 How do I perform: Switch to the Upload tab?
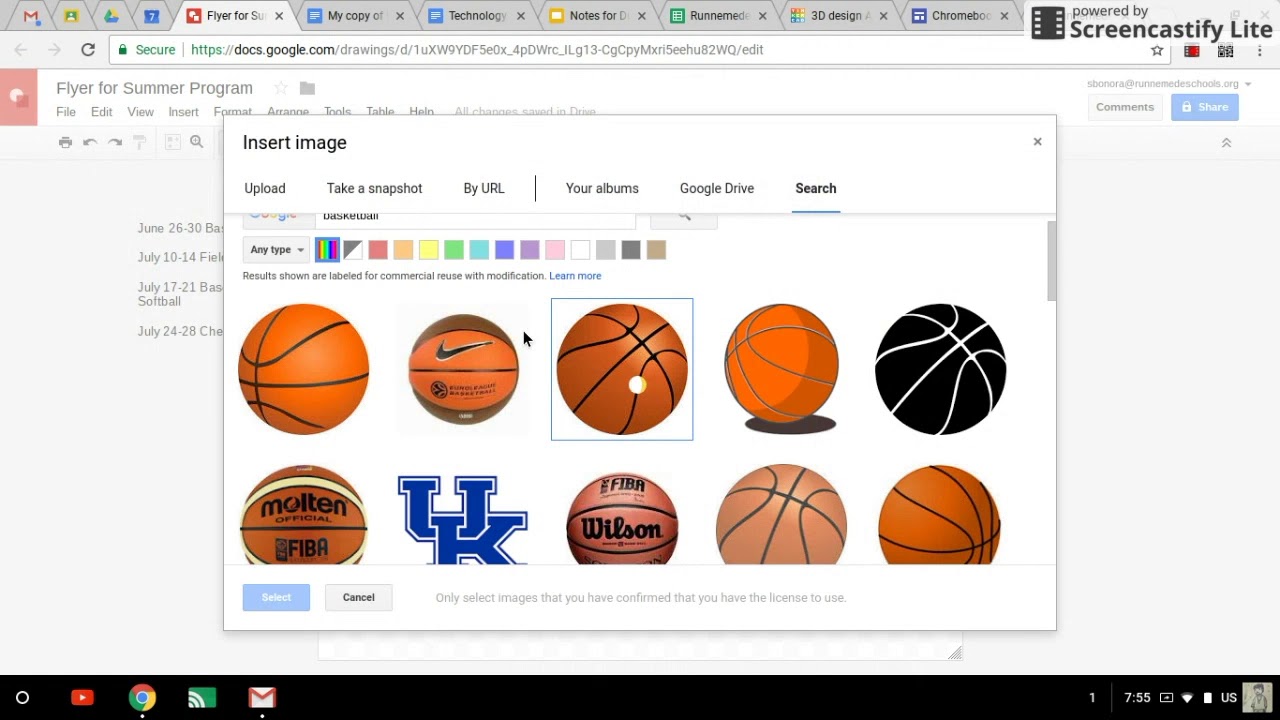pos(265,188)
